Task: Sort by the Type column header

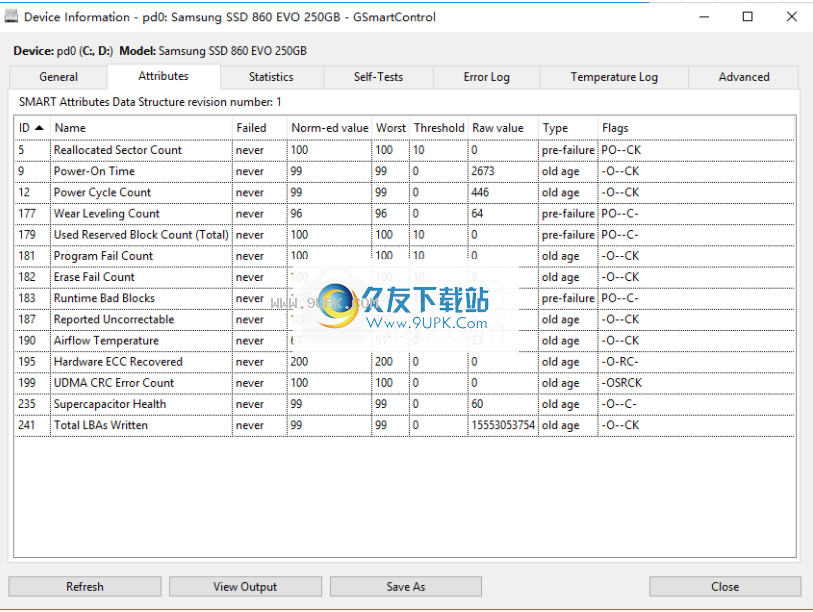Action: click(x=568, y=128)
